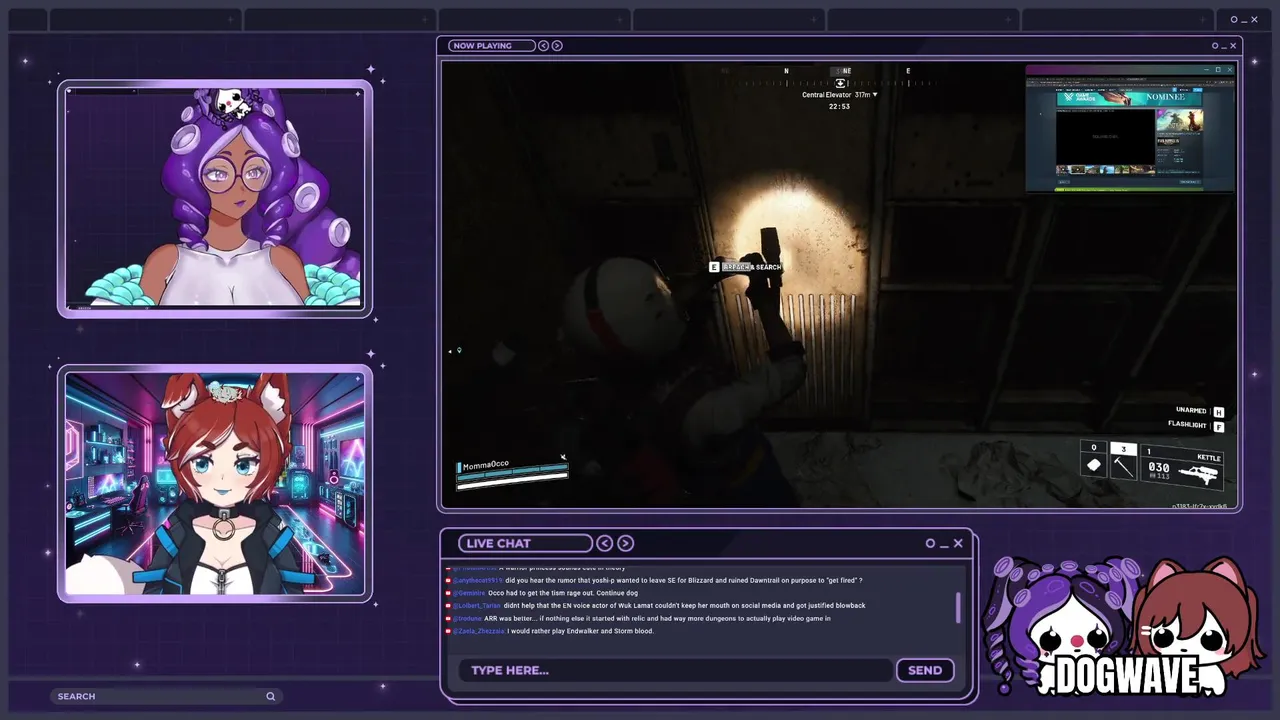Close the outer overlay frame

point(1254,19)
